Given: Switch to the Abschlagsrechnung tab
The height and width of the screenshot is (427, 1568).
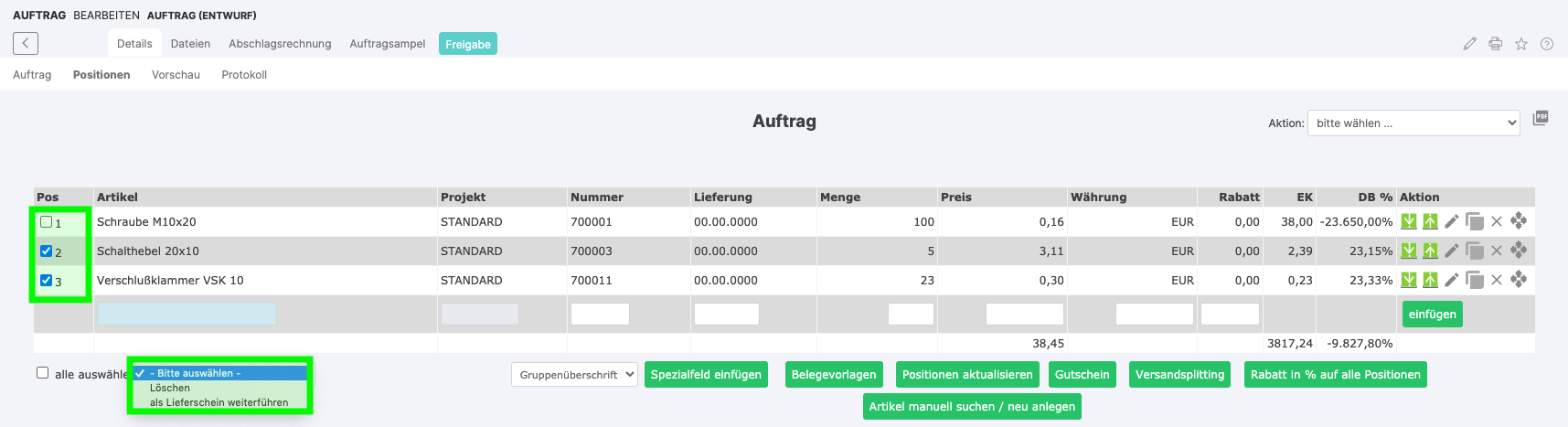Looking at the screenshot, I should click(280, 44).
